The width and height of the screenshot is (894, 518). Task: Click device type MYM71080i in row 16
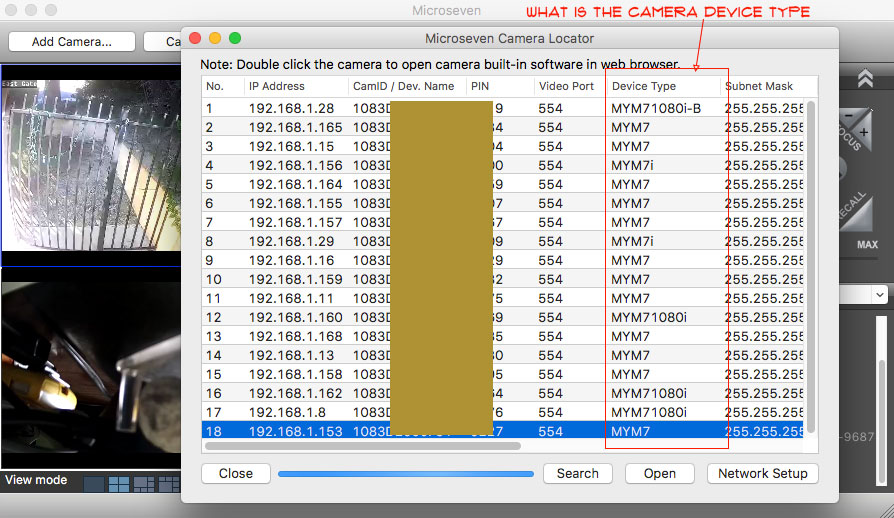(x=649, y=393)
